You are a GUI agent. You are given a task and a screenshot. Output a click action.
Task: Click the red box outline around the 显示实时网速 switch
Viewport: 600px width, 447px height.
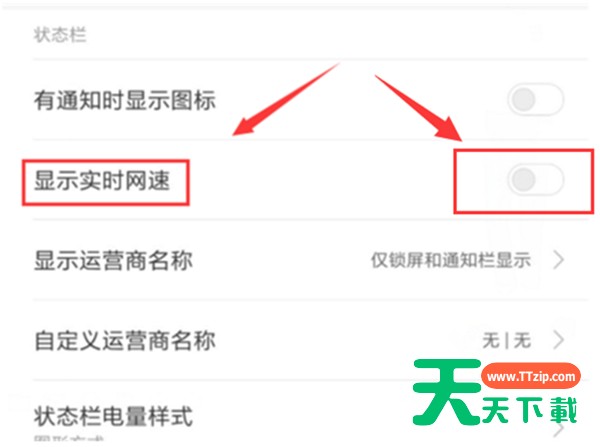pyautogui.click(x=524, y=181)
